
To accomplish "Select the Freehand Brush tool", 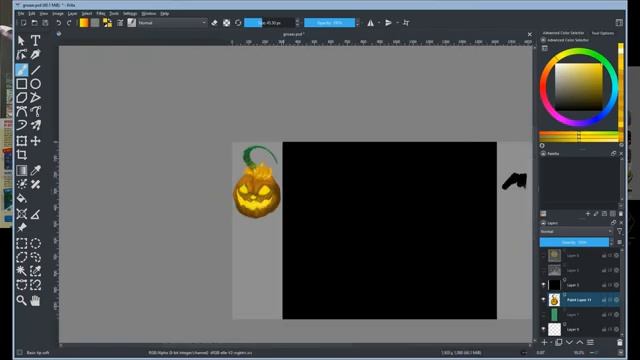I will click(x=22, y=70).
